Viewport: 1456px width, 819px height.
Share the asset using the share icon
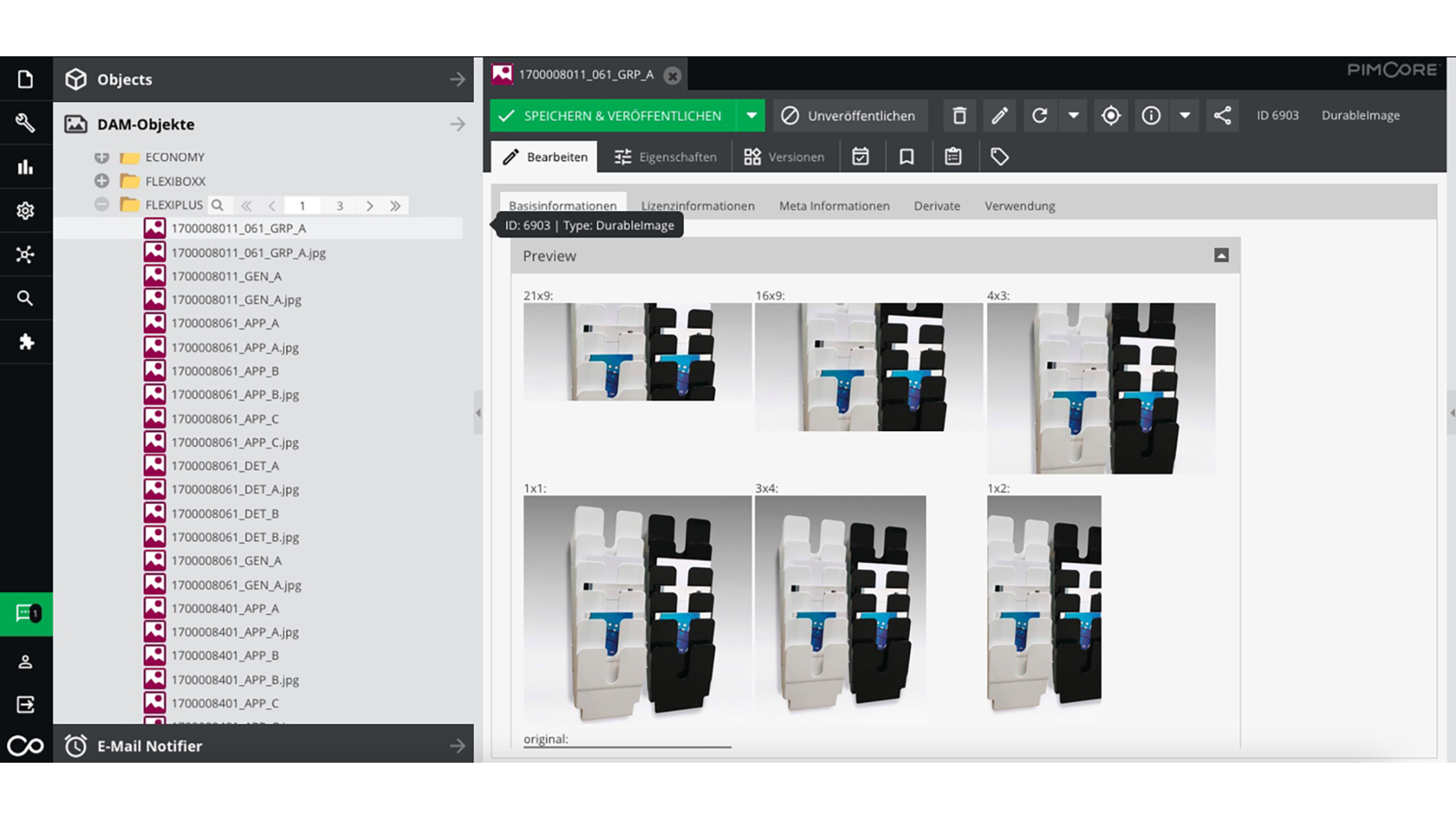tap(1222, 115)
